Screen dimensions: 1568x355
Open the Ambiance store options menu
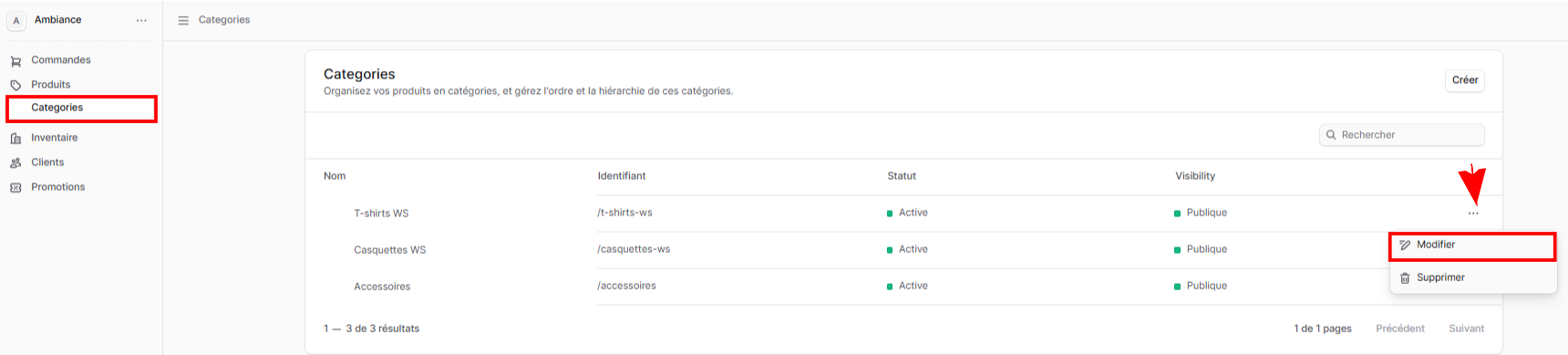pos(141,20)
